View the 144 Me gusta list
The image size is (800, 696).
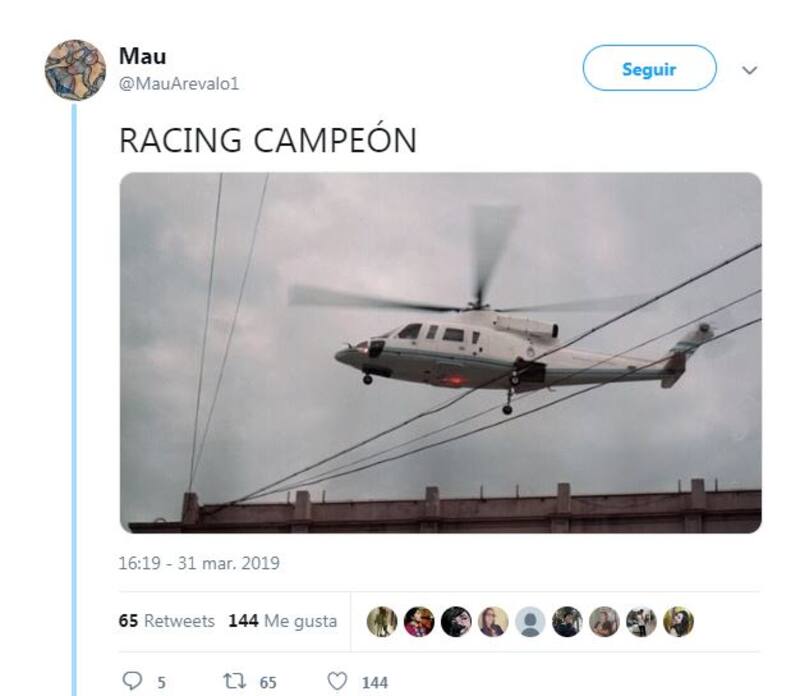283,621
